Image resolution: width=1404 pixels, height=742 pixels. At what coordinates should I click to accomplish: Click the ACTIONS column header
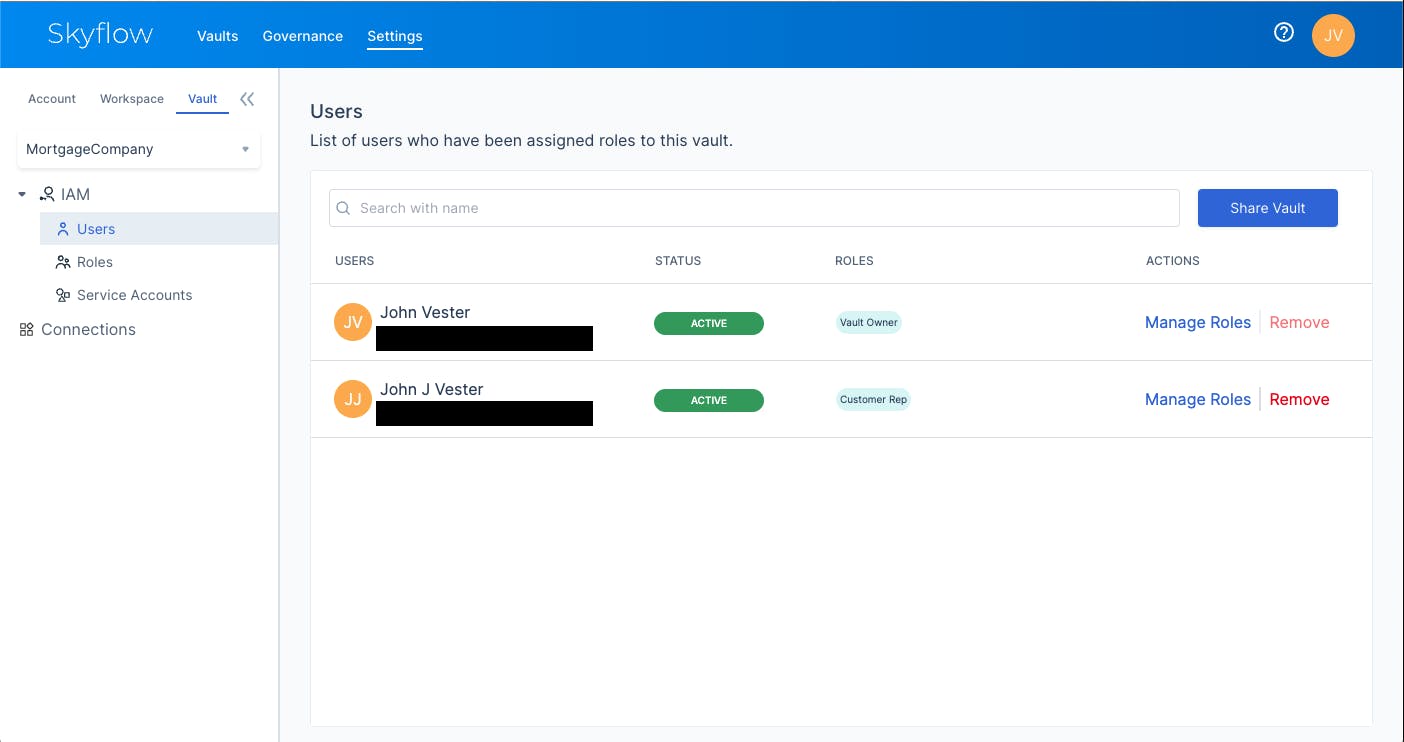(1173, 261)
